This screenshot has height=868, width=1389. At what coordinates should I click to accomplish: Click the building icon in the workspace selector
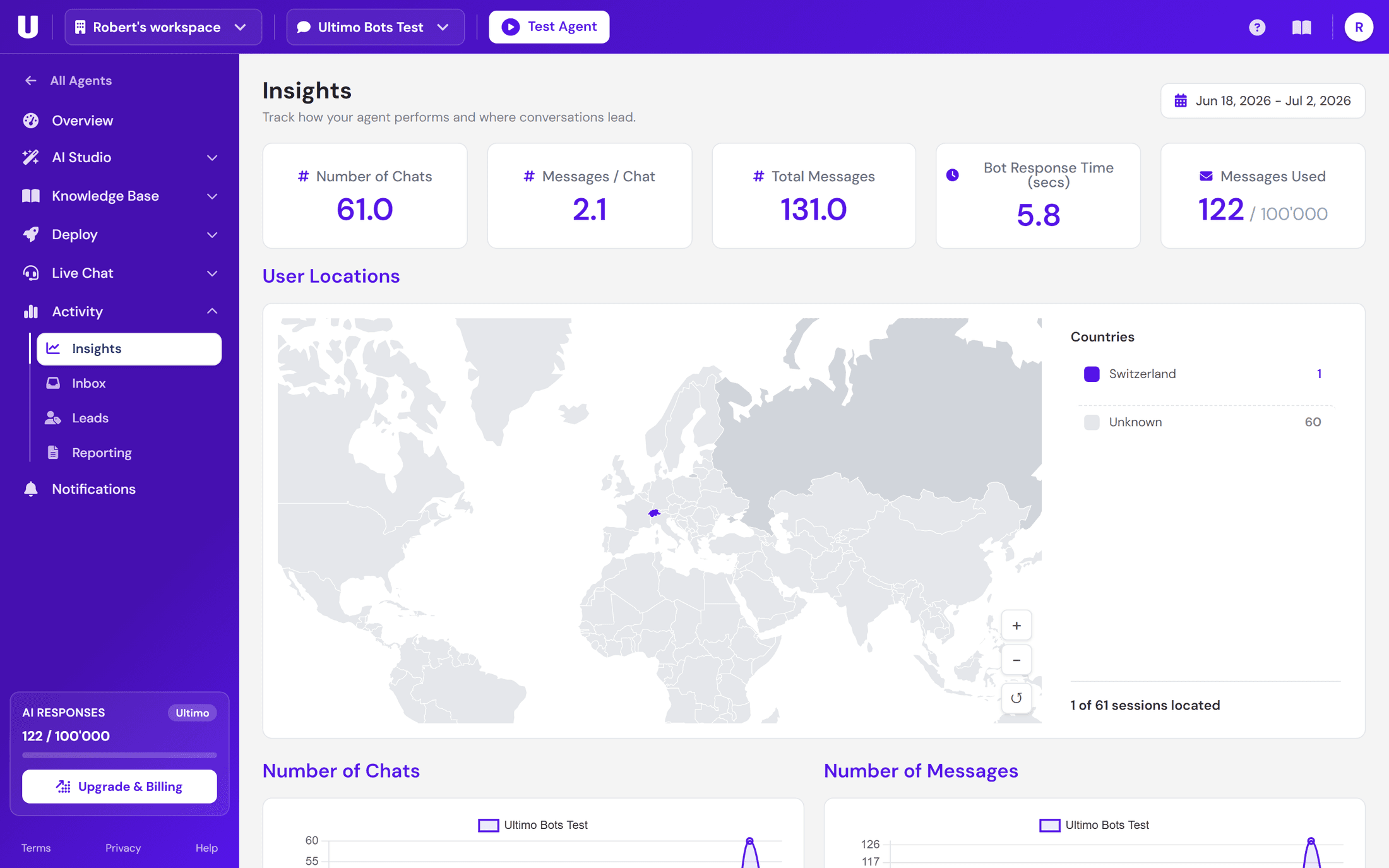tap(80, 27)
